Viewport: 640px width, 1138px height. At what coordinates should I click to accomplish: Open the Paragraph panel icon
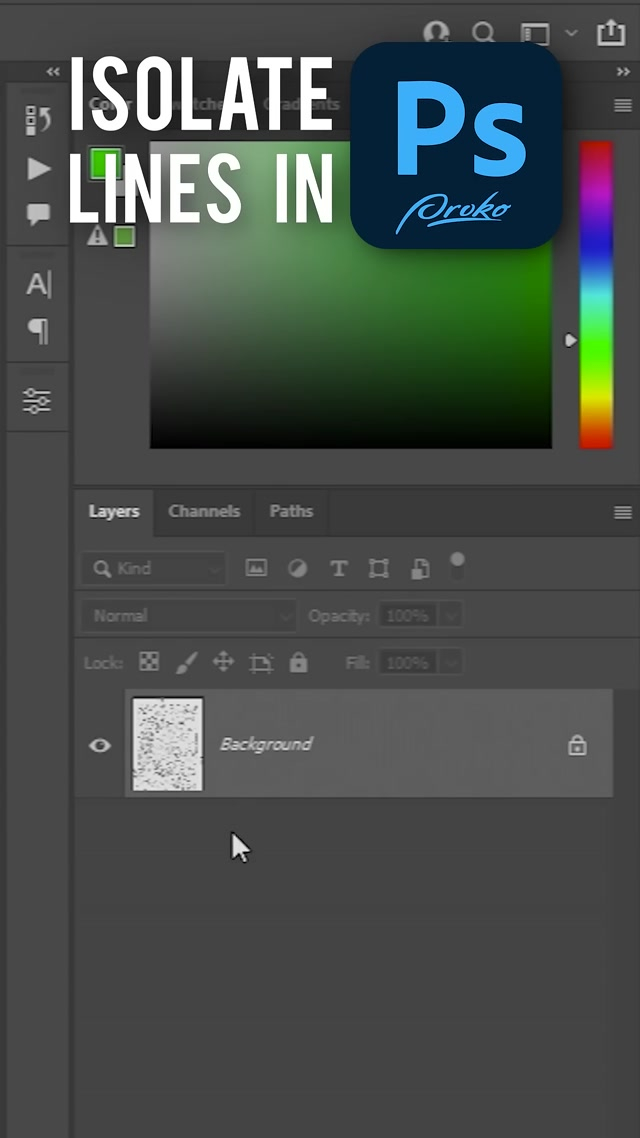(38, 331)
